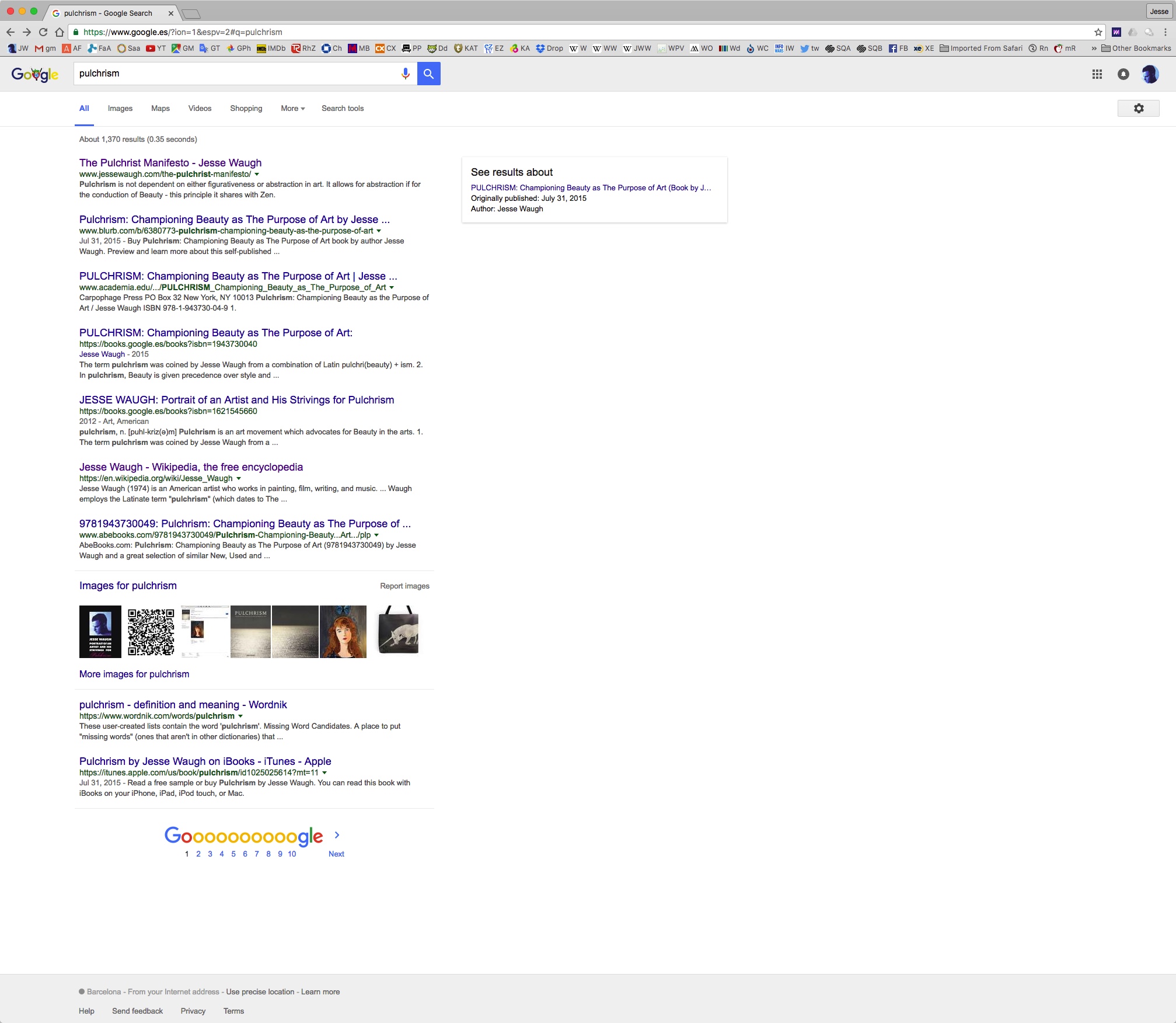Screen dimensions: 1176x1023
Task: Open the Imported From Safari bookmarks folder
Action: tap(981, 48)
